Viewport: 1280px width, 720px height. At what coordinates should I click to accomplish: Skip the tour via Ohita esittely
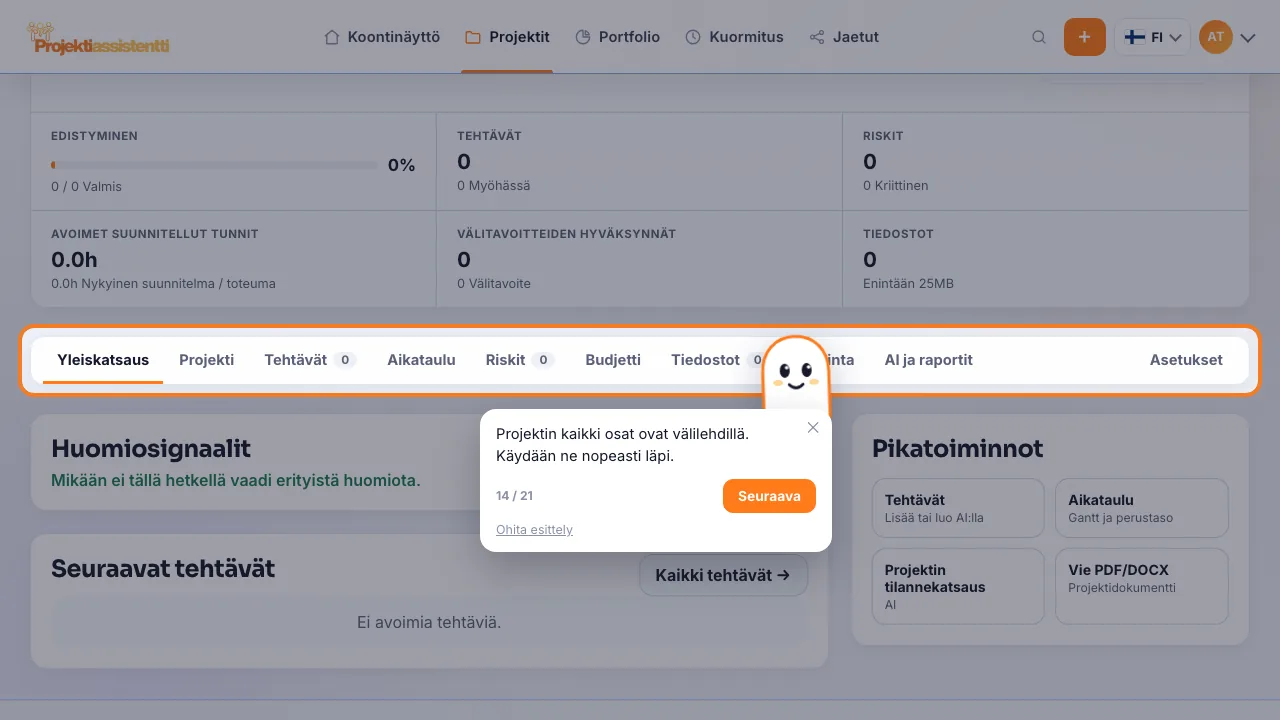coord(534,530)
